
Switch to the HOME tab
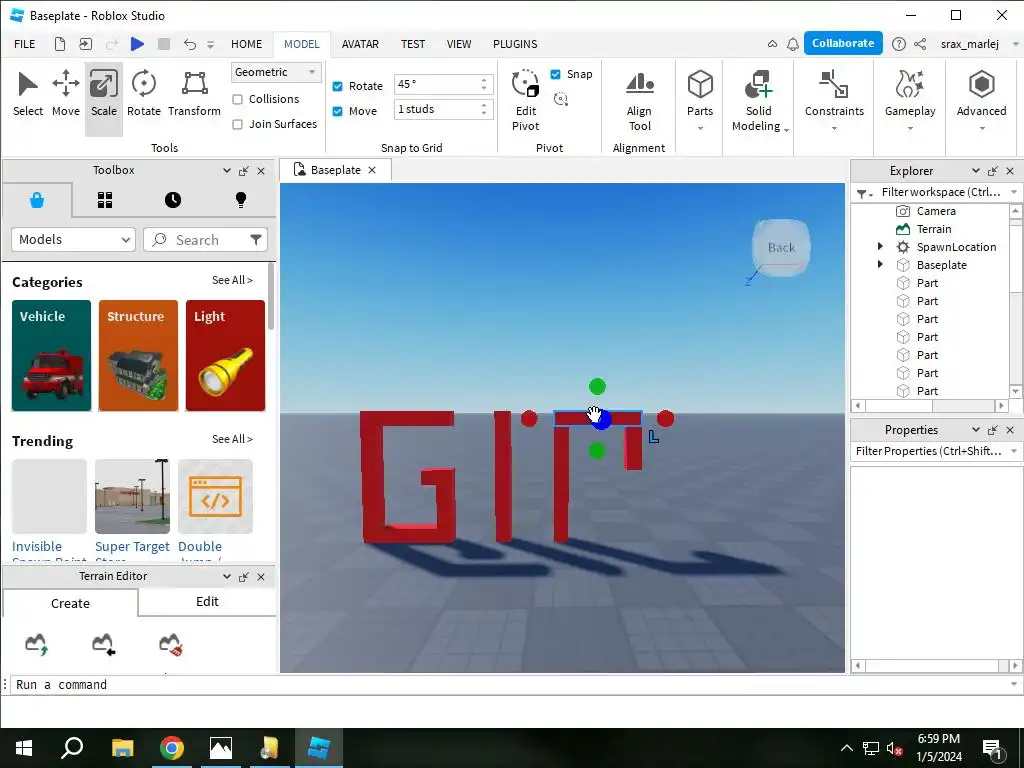tap(246, 44)
